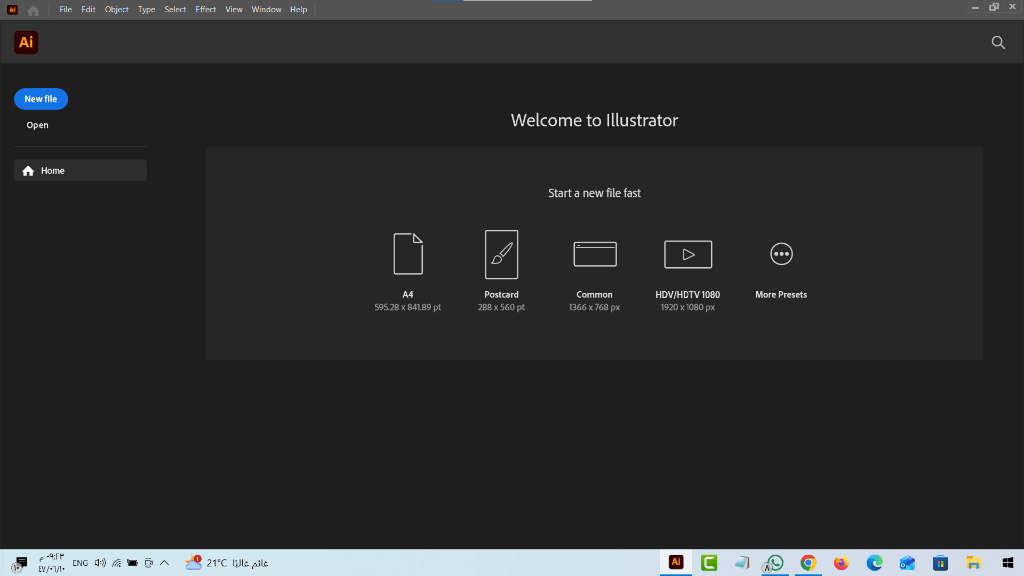
Task: Click the home icon in menu bar
Action: pyautogui.click(x=33, y=10)
